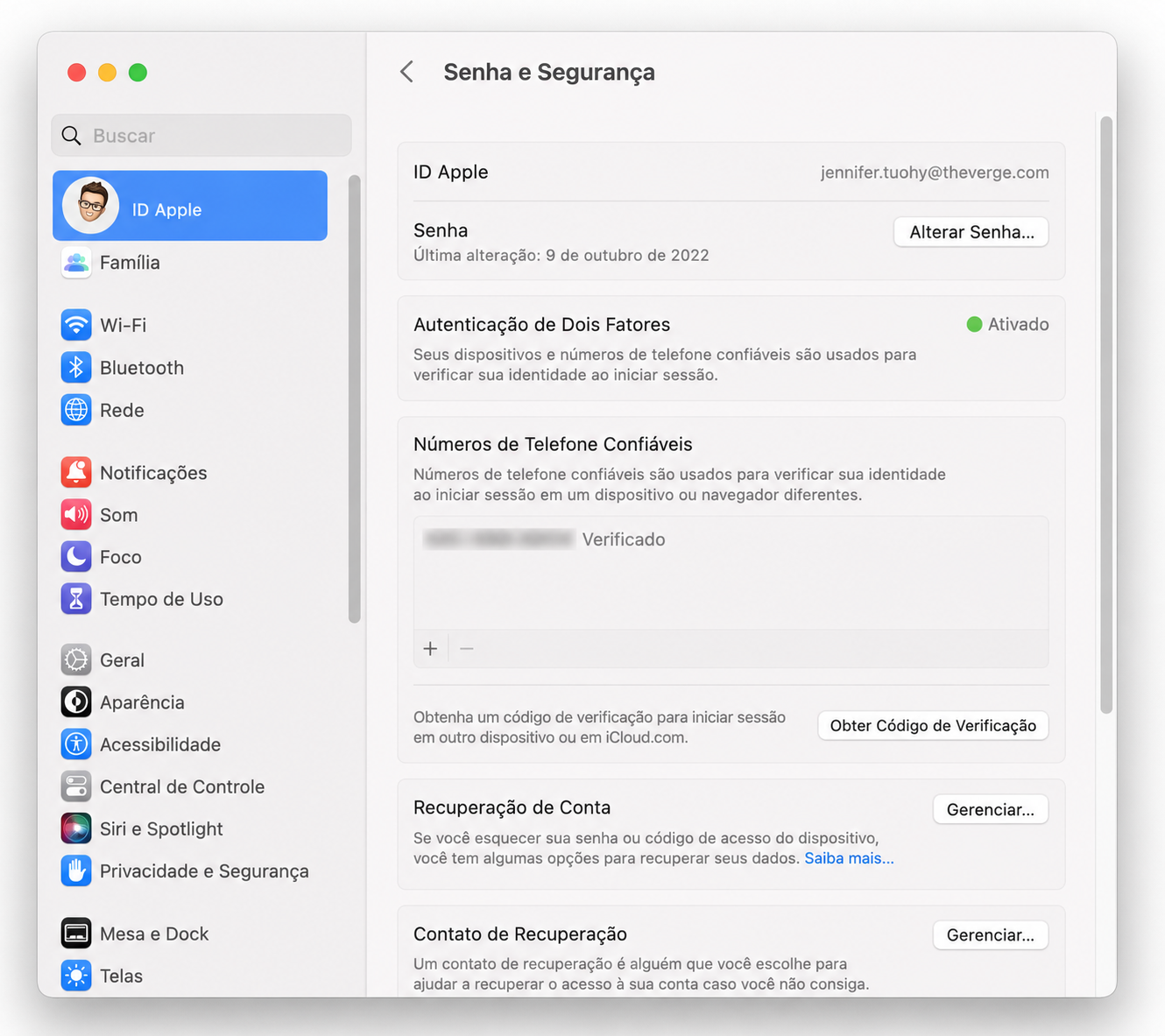
Task: Select Siri e Spotlight label
Action: pyautogui.click(x=161, y=828)
